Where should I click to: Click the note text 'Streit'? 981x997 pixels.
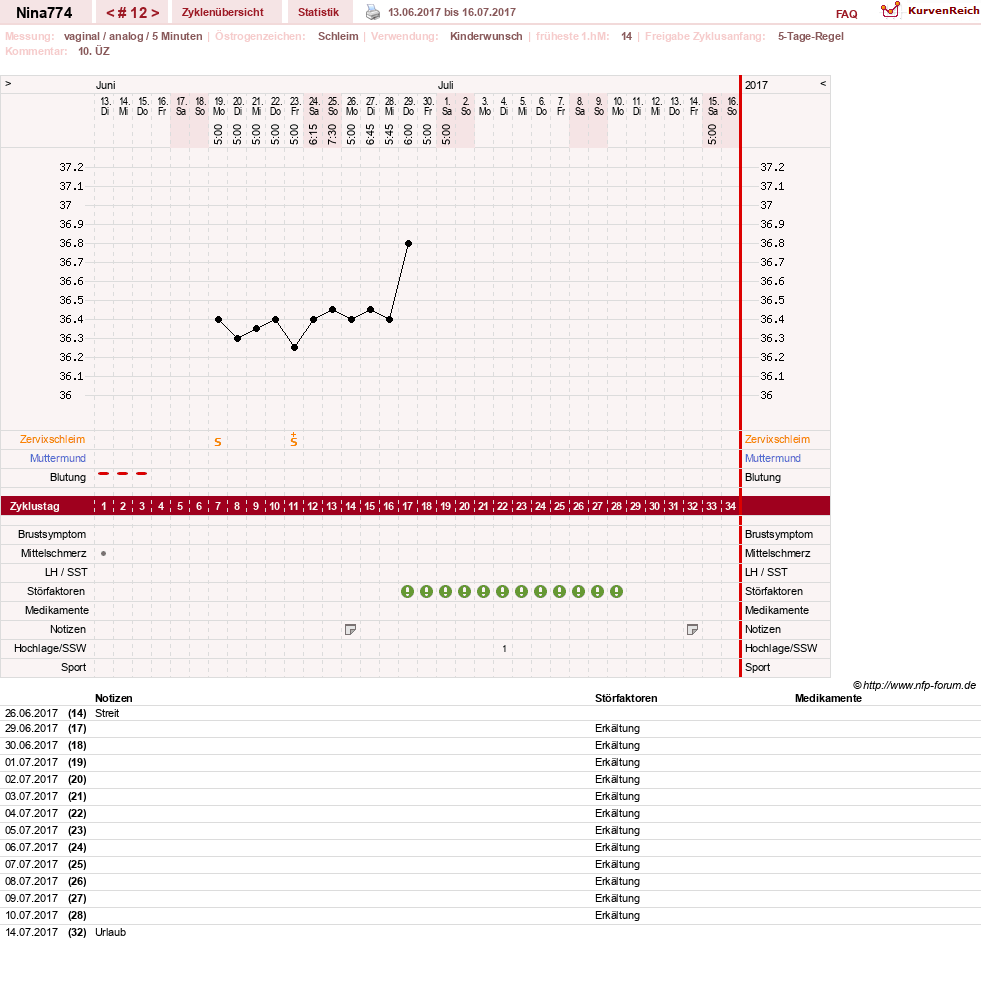(x=107, y=713)
